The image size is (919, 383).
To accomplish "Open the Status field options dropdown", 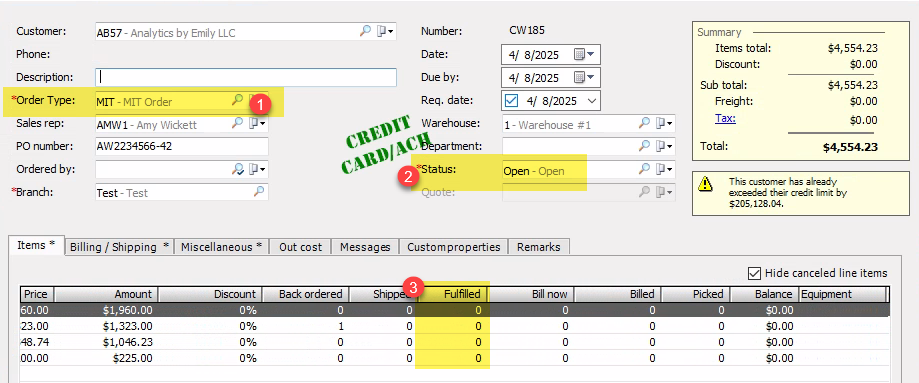I will tap(664, 170).
